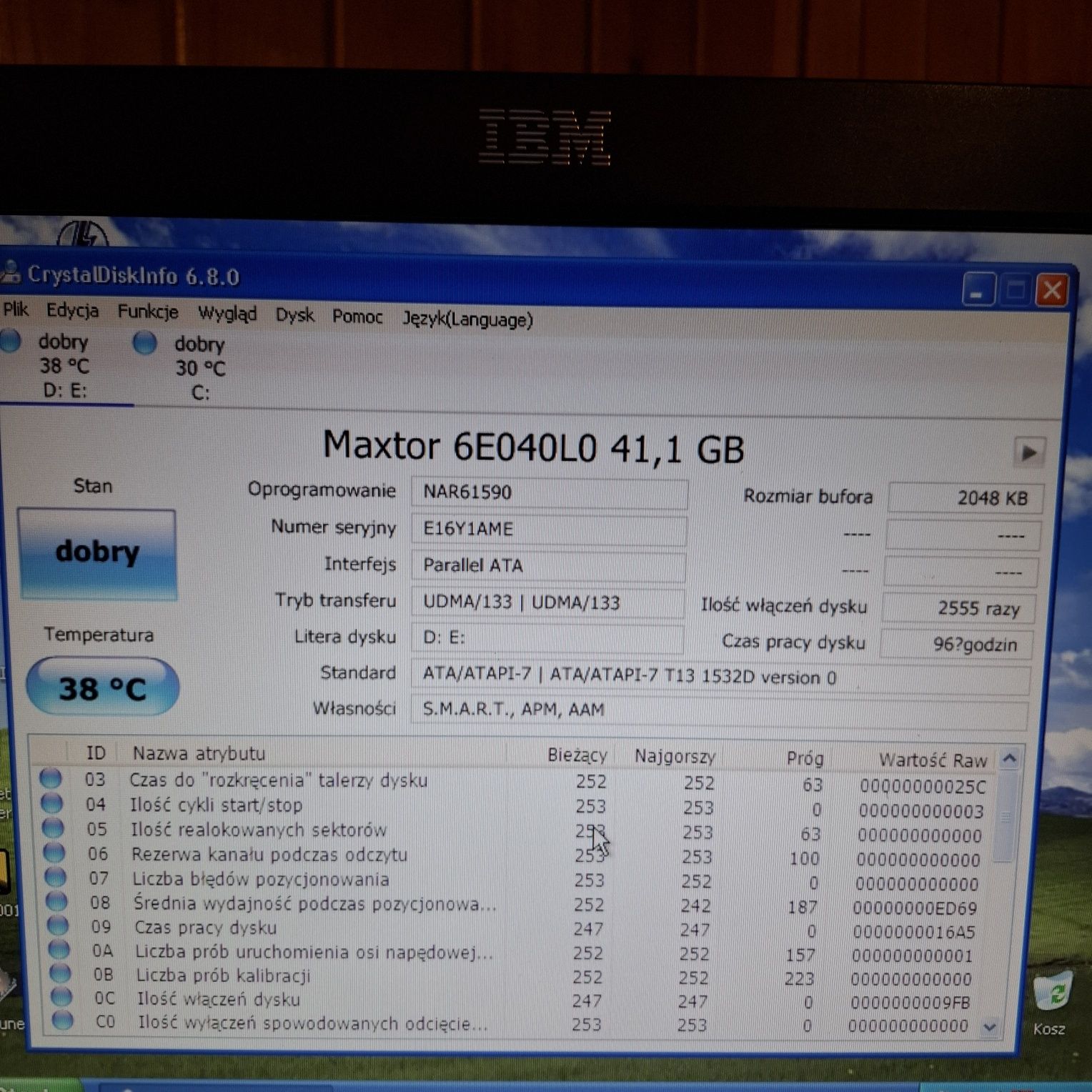Select row Ilość cykli start/stop
Screen dimensions: 1092x1092
515,806
